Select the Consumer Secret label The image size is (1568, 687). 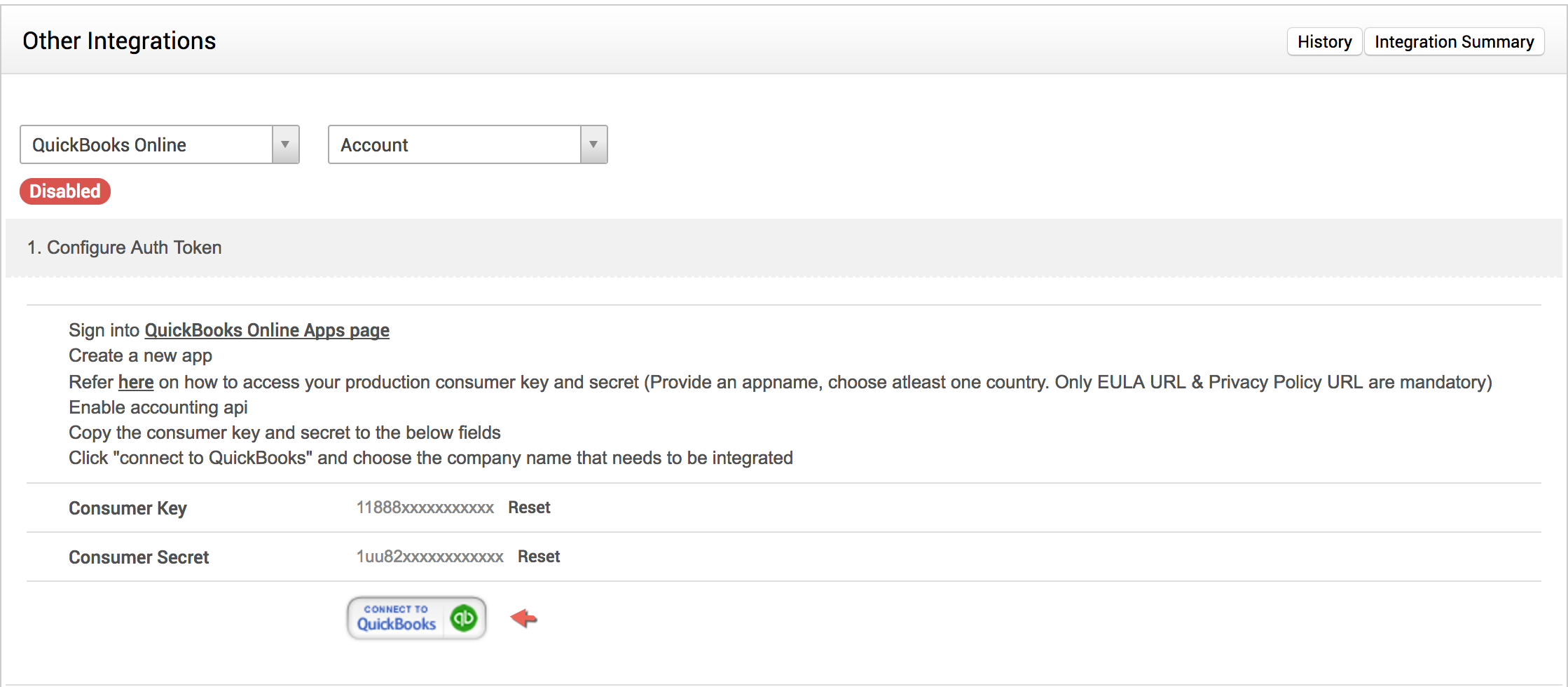(139, 557)
